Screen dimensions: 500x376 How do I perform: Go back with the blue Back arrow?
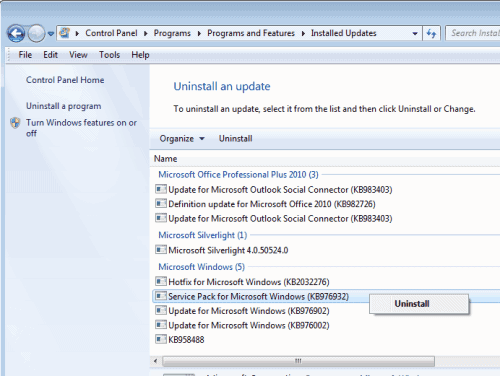pos(16,33)
